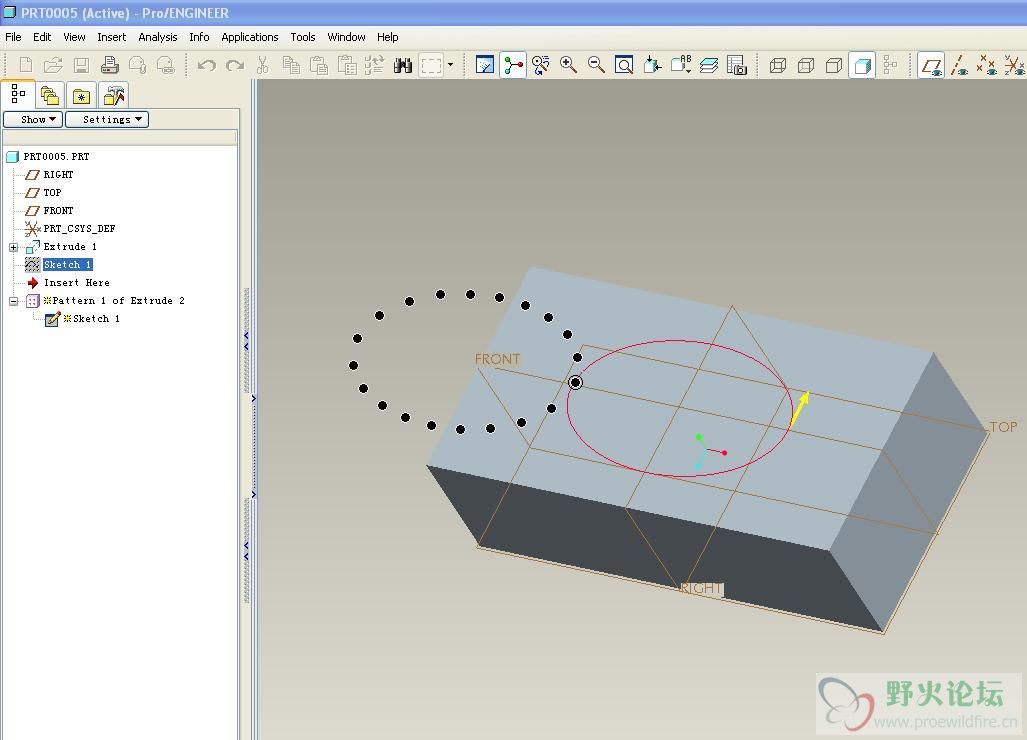The image size is (1027, 740).
Task: Click the enhanced model tree icon
Action: pos(889,65)
